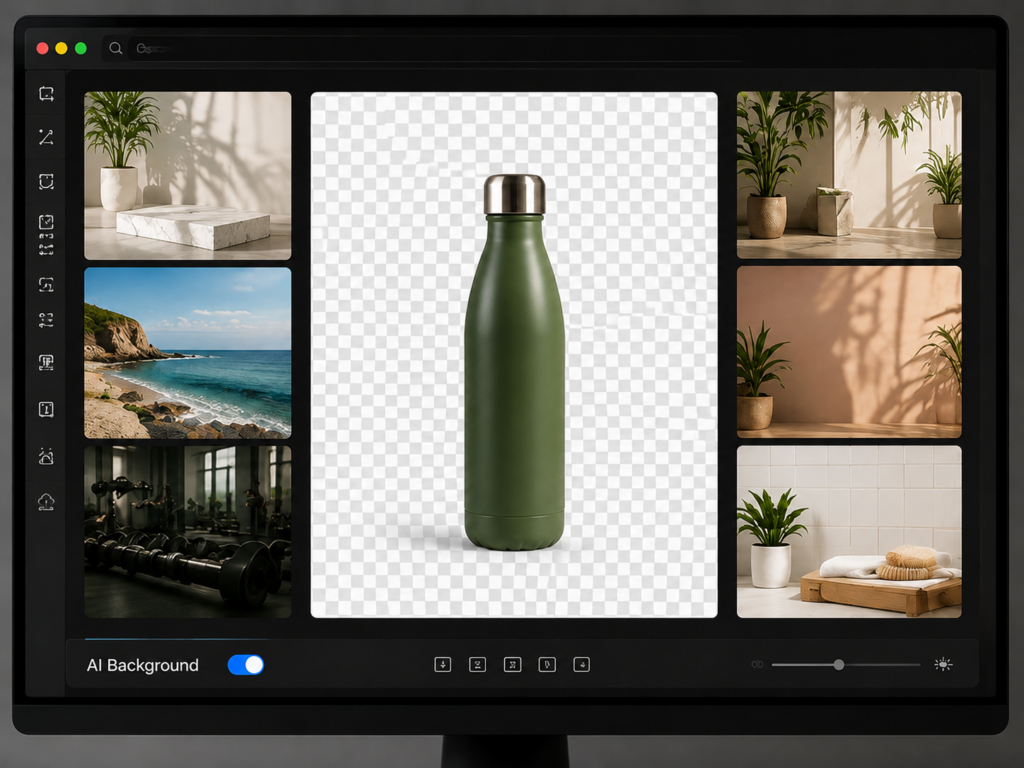Choose the beach coastline background thumbnail

coord(187,353)
